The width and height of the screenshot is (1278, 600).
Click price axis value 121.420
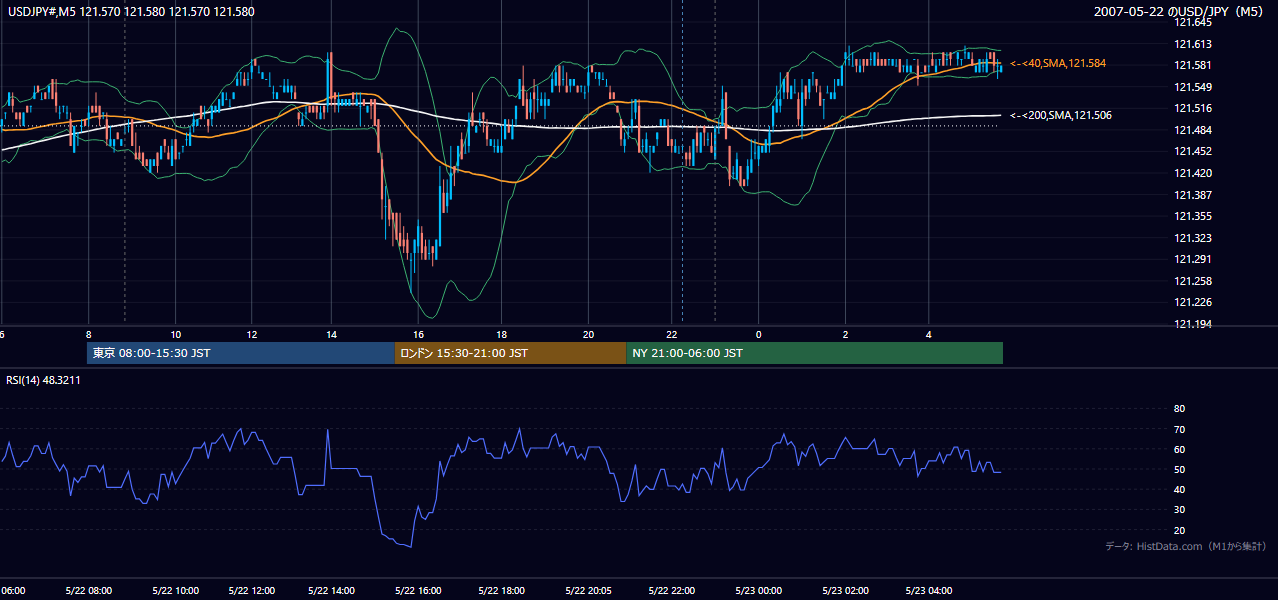tap(1194, 173)
